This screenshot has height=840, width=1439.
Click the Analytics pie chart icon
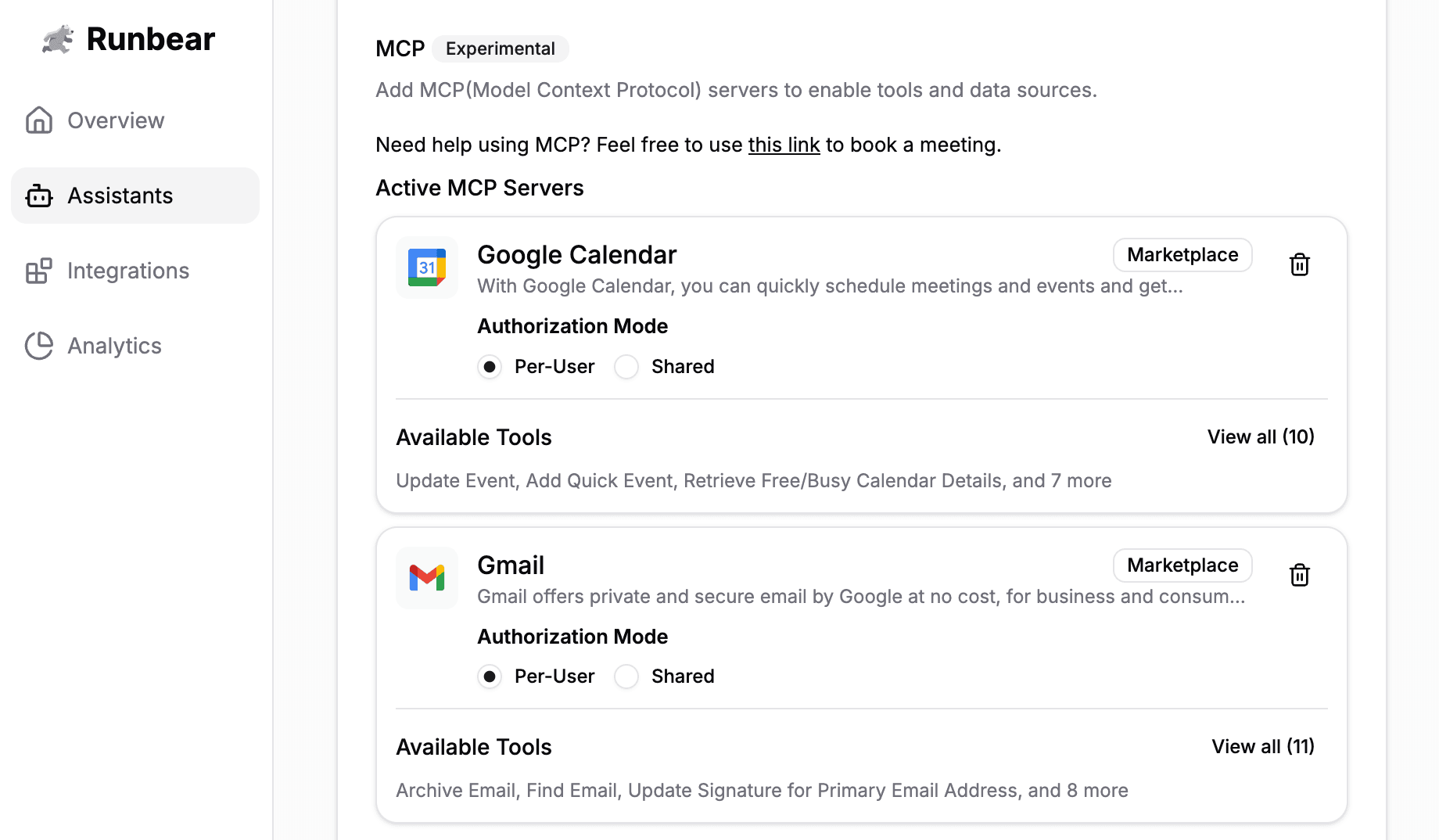click(39, 346)
